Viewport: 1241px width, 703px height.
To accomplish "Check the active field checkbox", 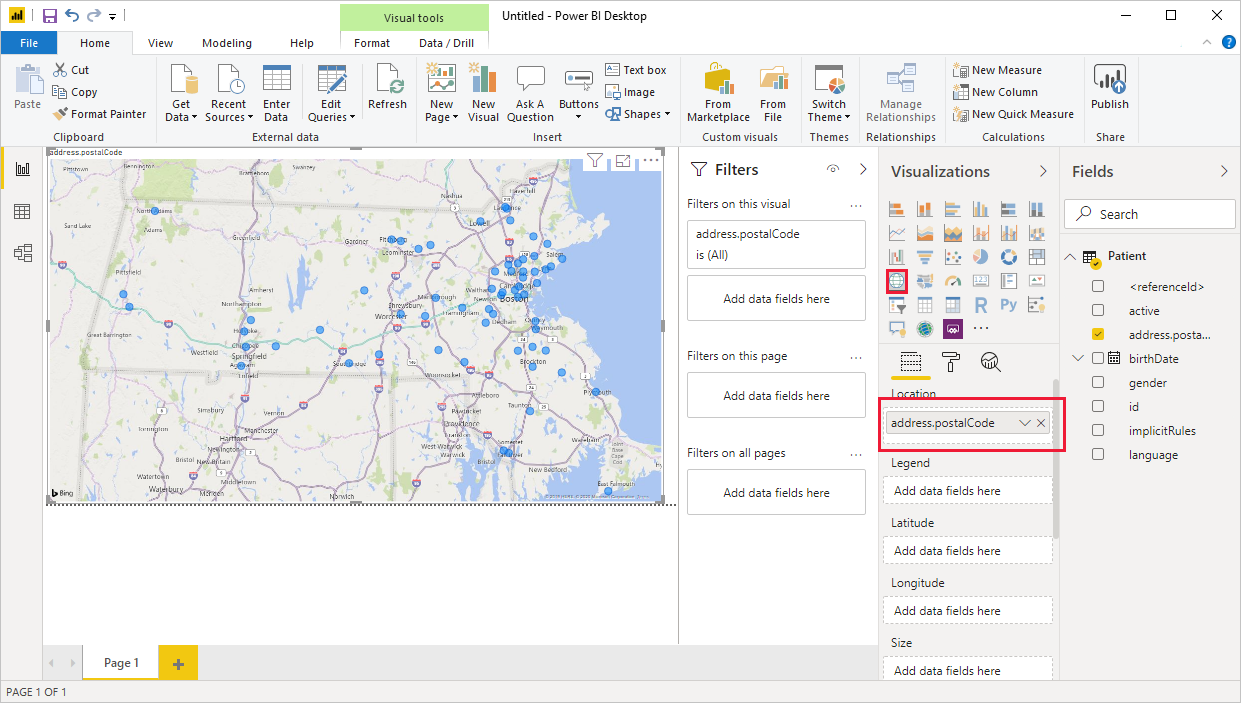I will click(x=1098, y=311).
